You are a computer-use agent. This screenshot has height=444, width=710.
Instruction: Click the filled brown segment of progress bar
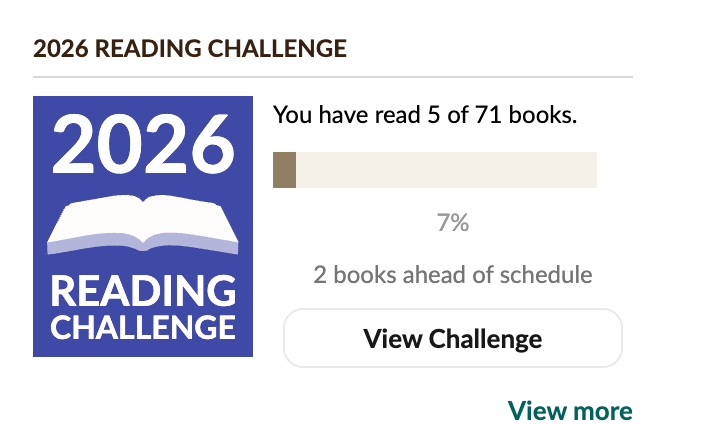pyautogui.click(x=284, y=170)
